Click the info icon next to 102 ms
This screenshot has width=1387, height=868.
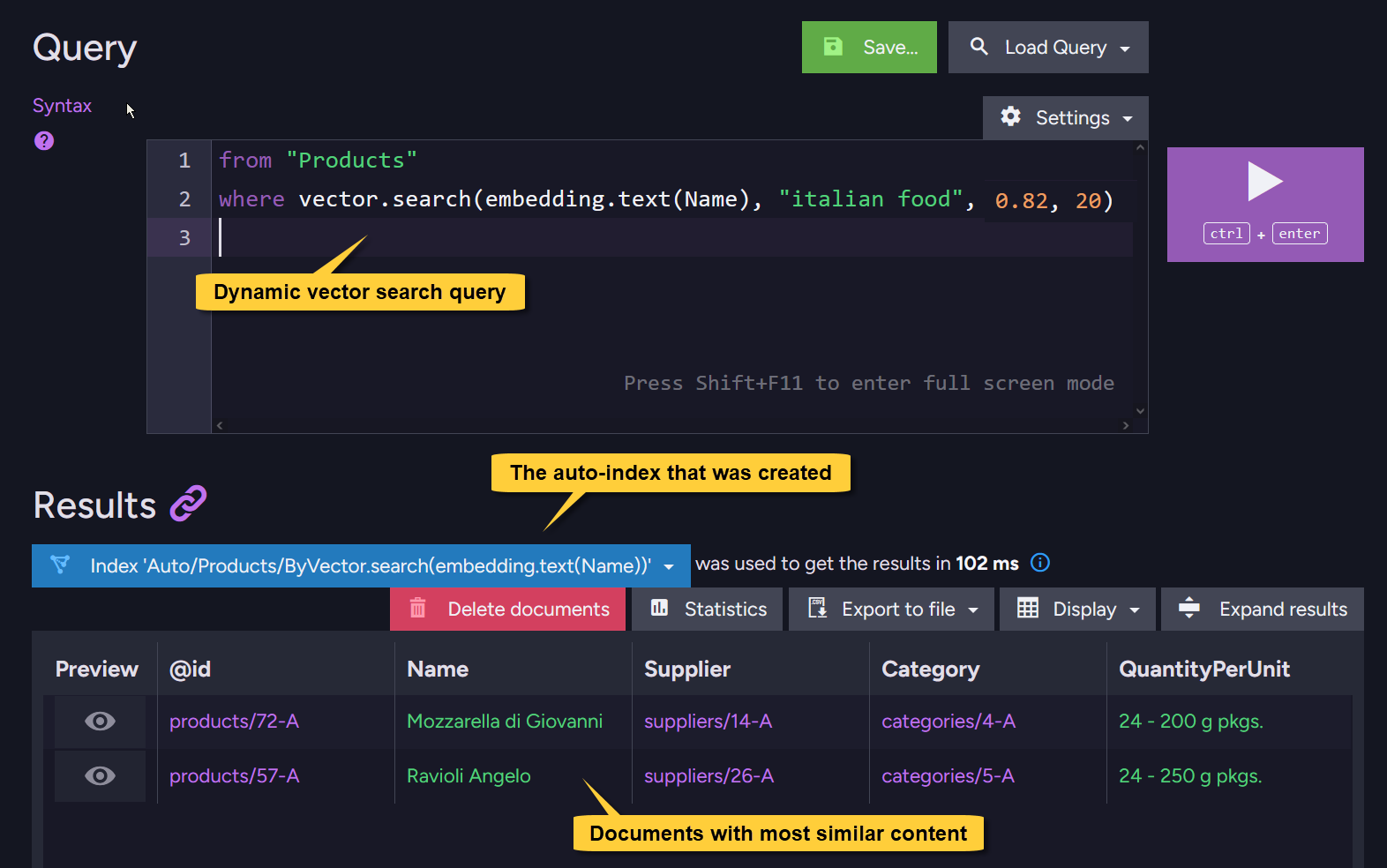[1040, 563]
